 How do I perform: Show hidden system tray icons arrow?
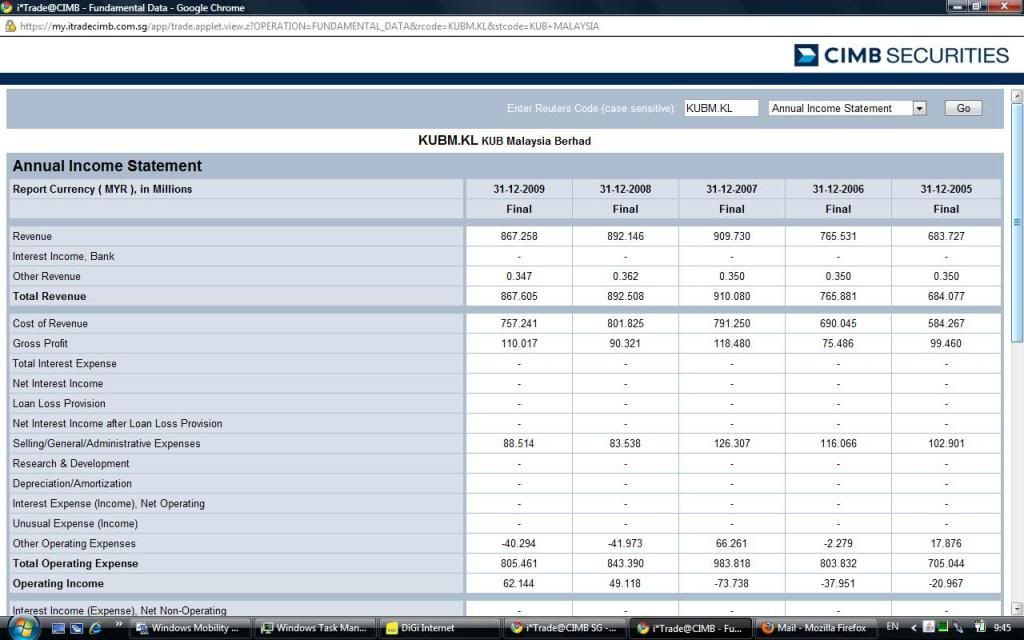[913, 627]
